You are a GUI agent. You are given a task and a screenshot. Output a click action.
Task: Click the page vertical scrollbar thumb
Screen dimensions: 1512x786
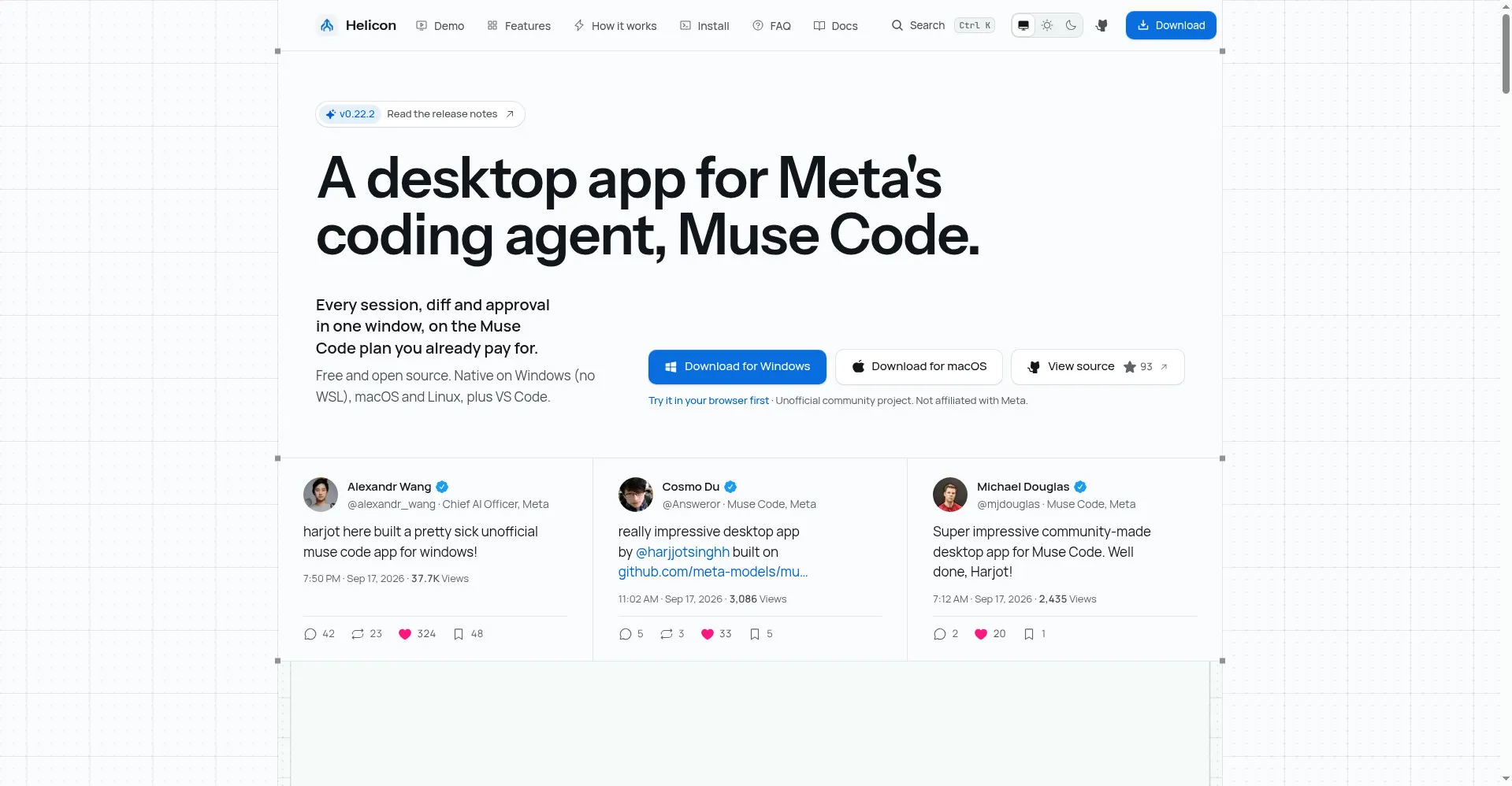click(x=1506, y=54)
